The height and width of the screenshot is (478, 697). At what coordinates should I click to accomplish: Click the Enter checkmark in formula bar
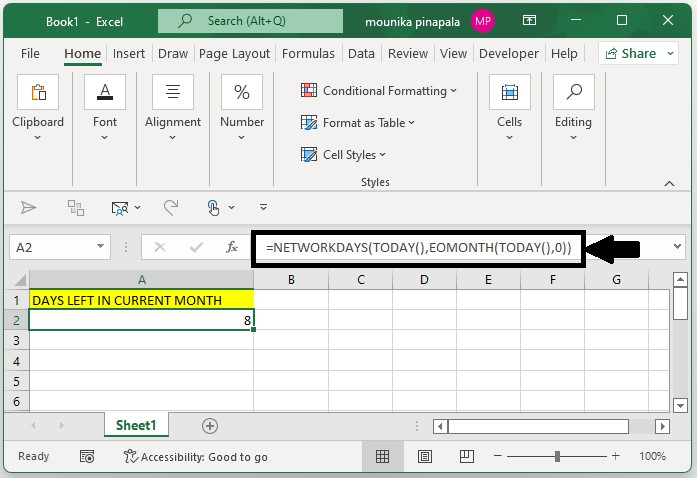(196, 247)
